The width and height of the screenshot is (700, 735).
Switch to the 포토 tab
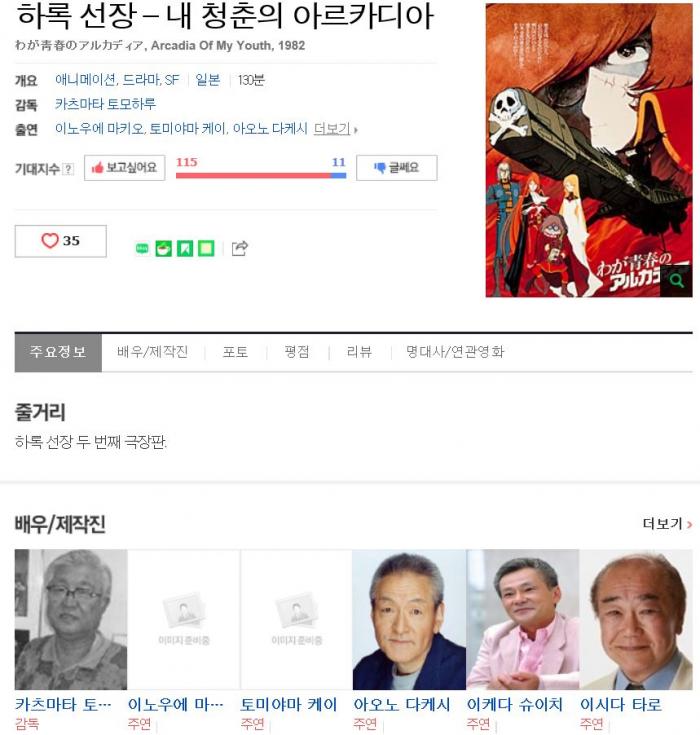[235, 352]
